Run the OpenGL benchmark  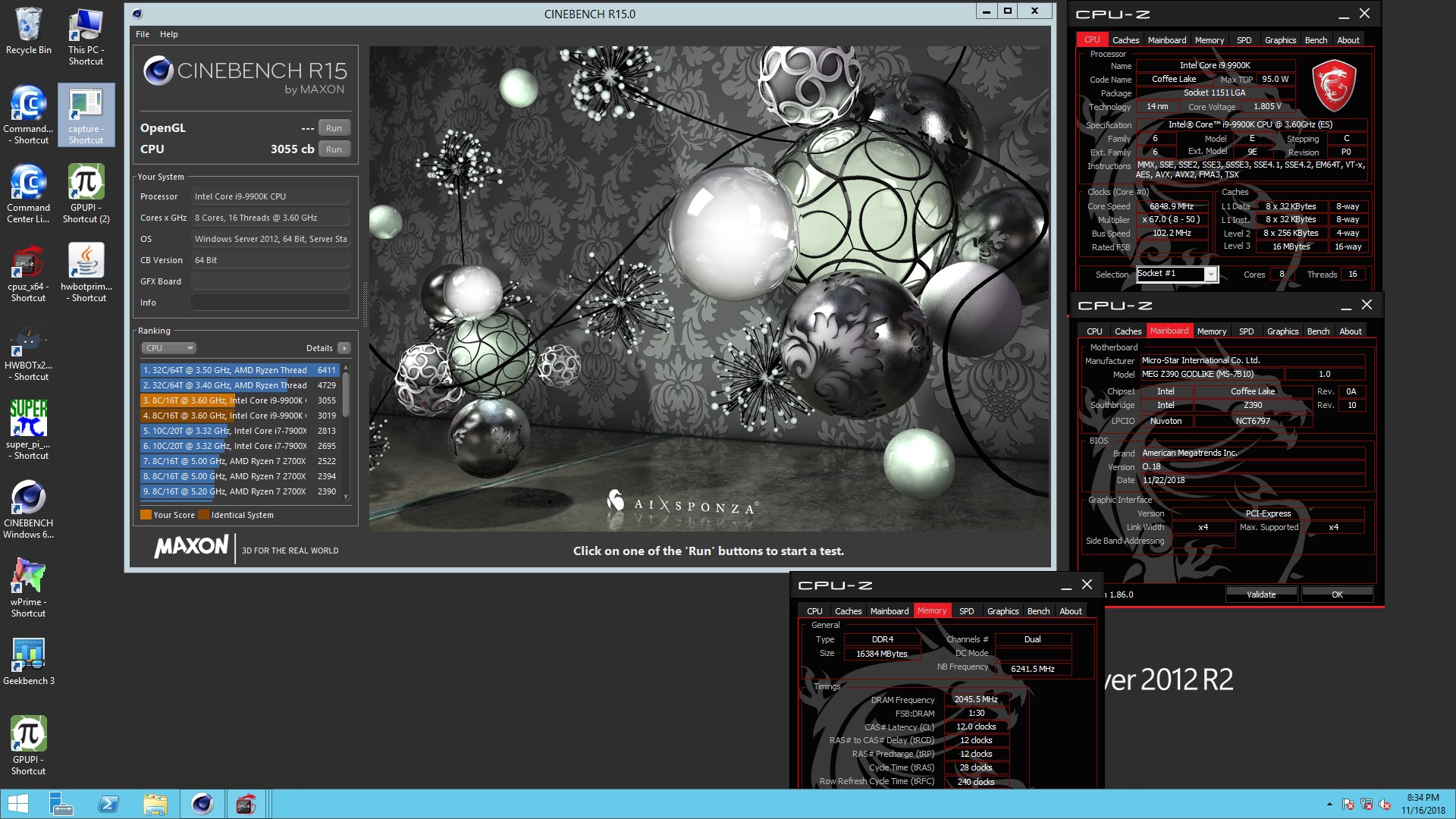click(334, 128)
